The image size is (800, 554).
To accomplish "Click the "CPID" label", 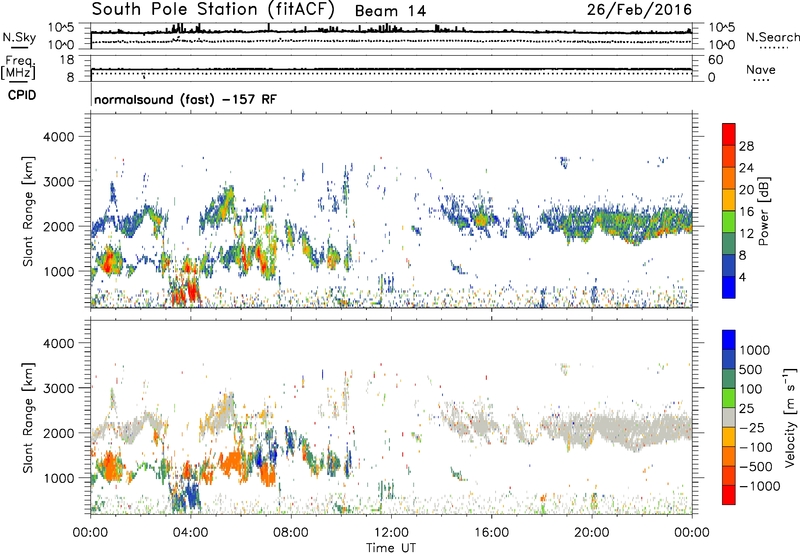I will coord(22,95).
